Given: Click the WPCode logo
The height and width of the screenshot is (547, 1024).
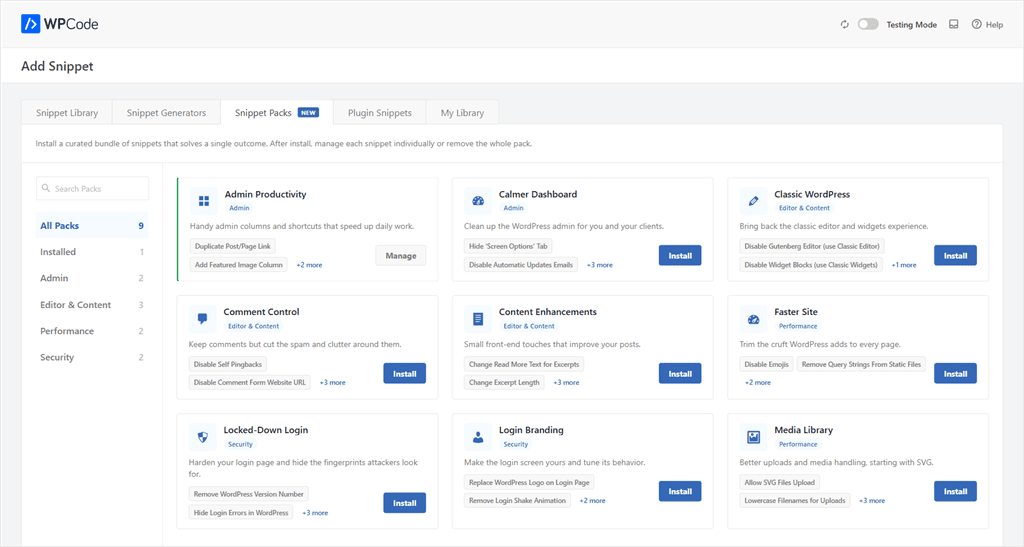Looking at the screenshot, I should pyautogui.click(x=59, y=24).
